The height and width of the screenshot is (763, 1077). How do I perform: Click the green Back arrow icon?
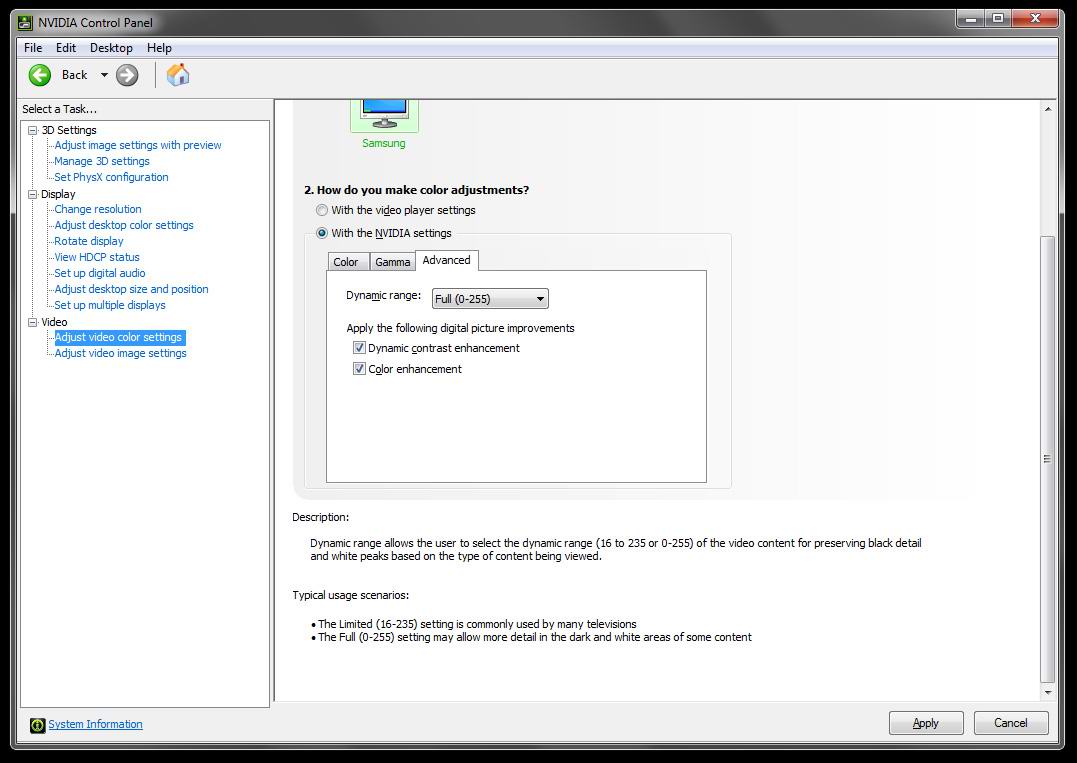click(x=40, y=75)
